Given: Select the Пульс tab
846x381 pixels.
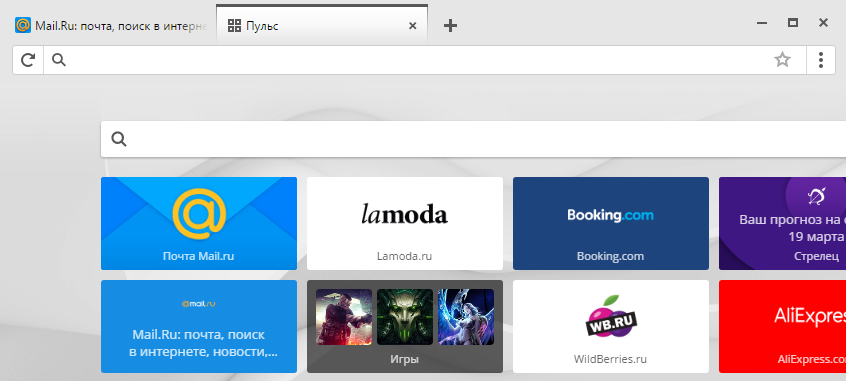Looking at the screenshot, I should point(322,25).
